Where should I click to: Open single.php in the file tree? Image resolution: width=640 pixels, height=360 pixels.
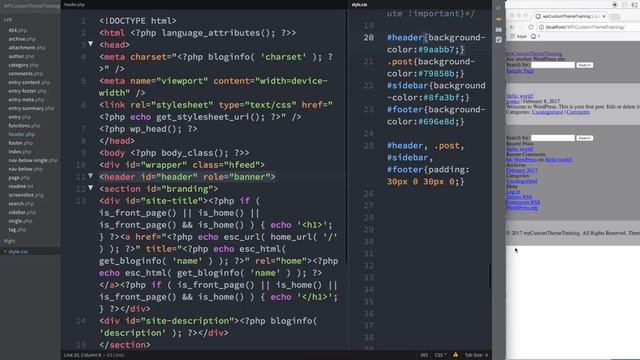(x=21, y=221)
